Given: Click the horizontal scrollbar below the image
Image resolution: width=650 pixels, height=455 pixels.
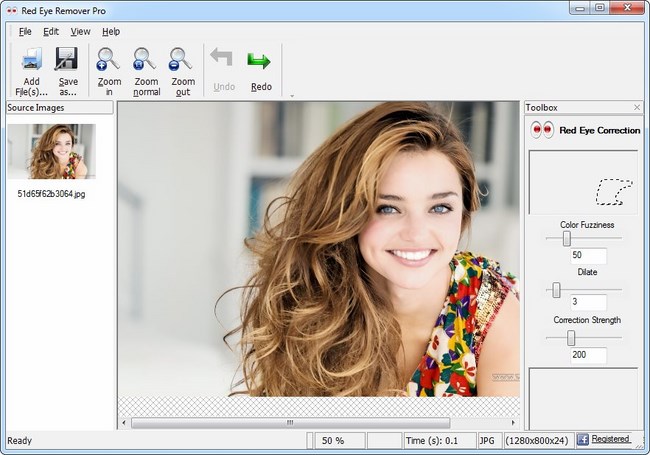Looking at the screenshot, I should tap(290, 423).
